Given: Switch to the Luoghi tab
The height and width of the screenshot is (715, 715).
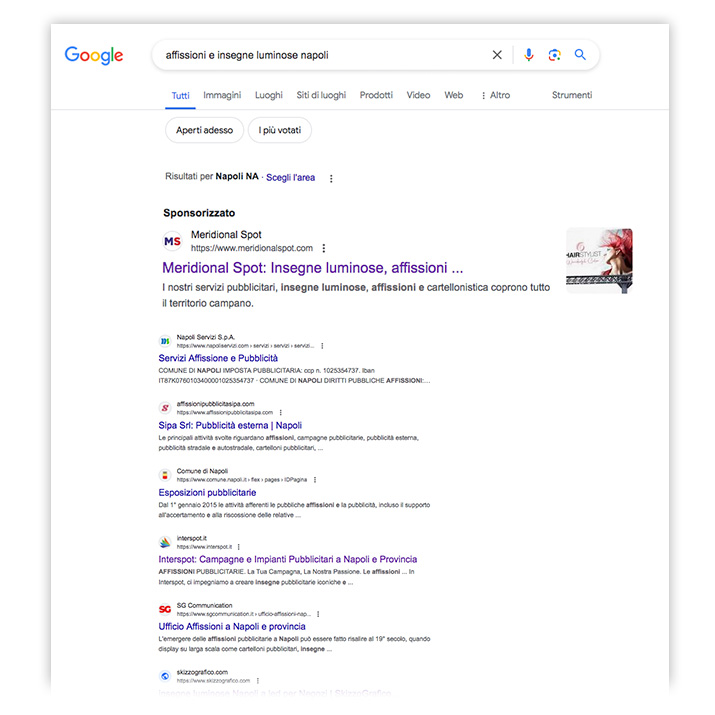Looking at the screenshot, I should (269, 95).
